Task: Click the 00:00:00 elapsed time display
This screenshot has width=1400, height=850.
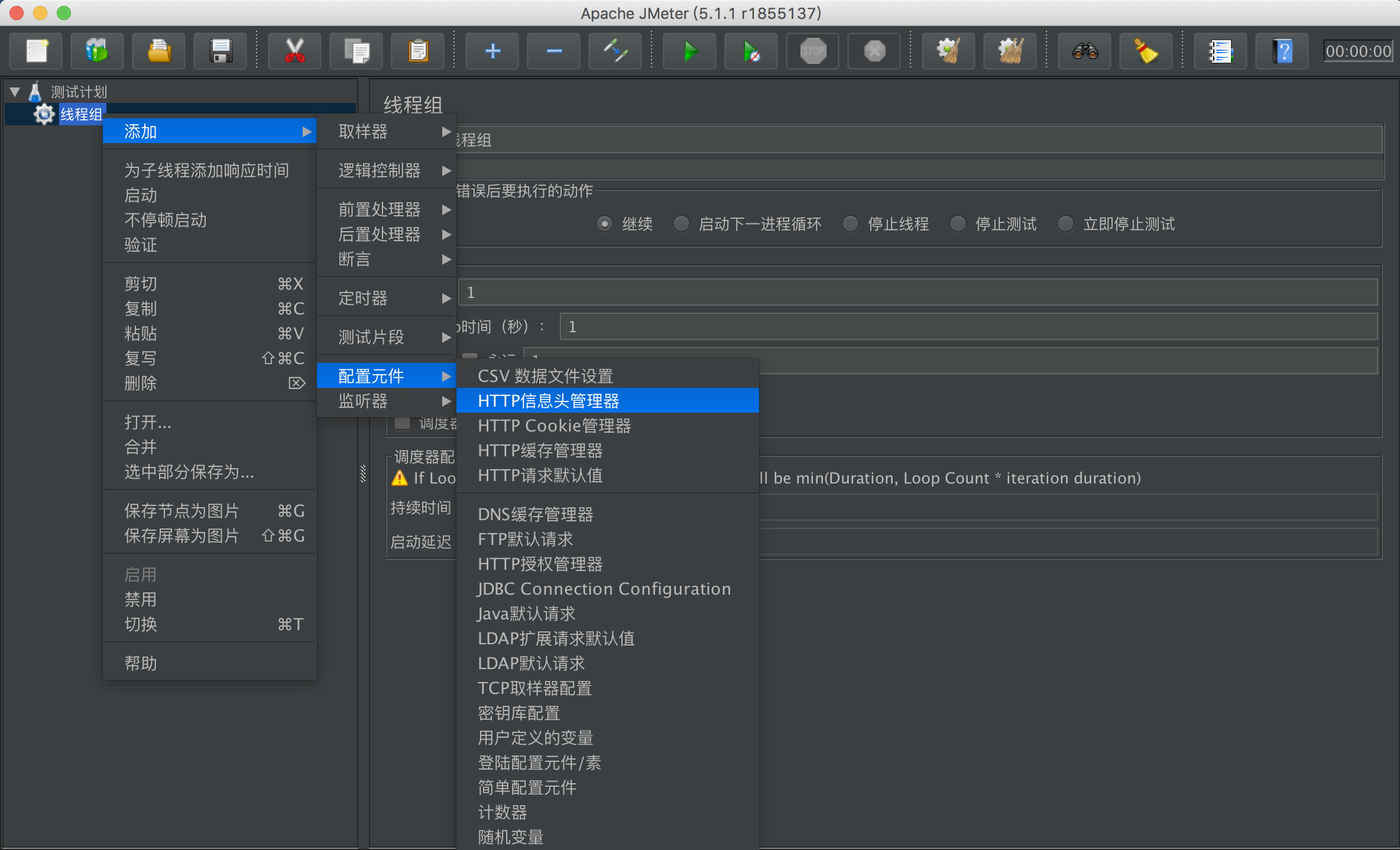Action: pos(1358,51)
